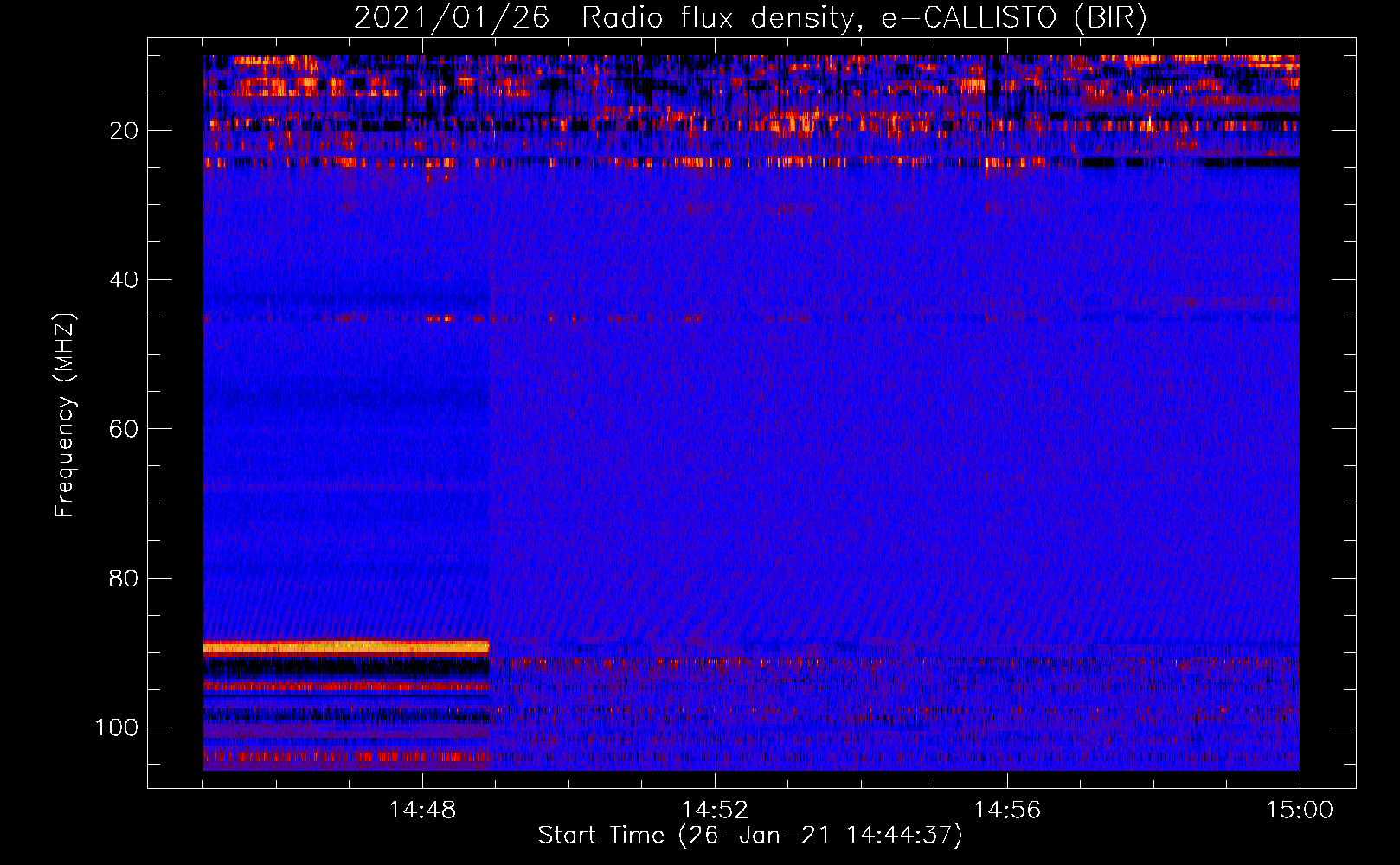Click the "14:48" time tick label
Image resolution: width=1400 pixels, height=865 pixels.
422,811
